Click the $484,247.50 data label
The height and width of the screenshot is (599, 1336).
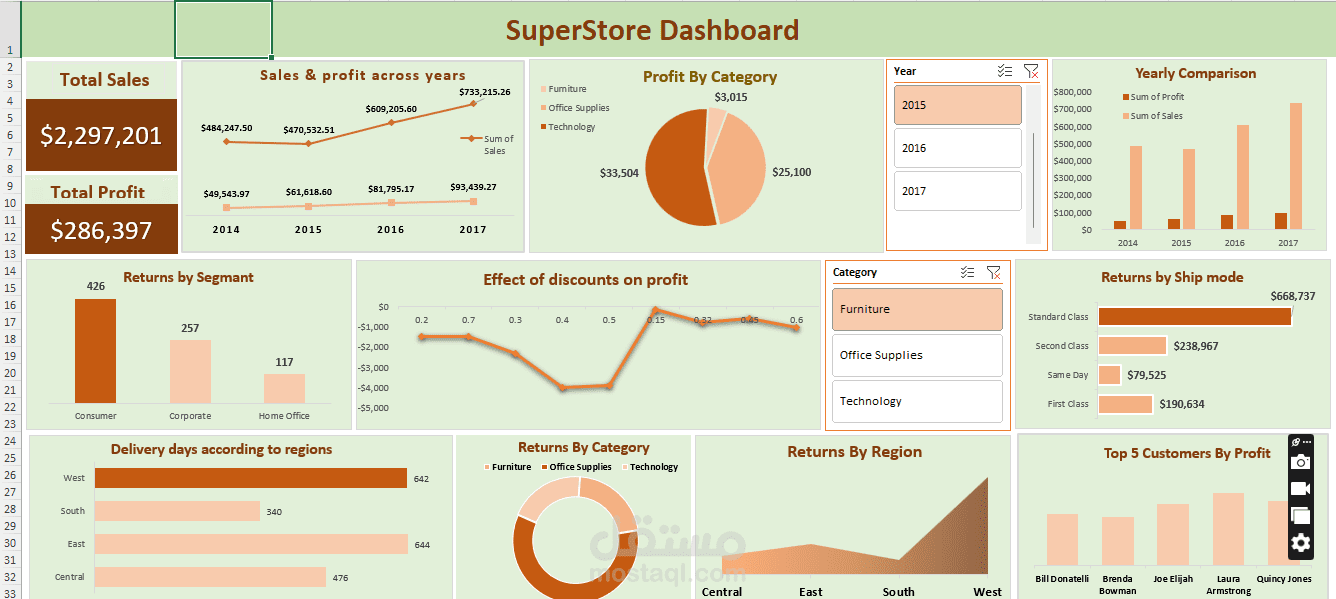(x=226, y=128)
